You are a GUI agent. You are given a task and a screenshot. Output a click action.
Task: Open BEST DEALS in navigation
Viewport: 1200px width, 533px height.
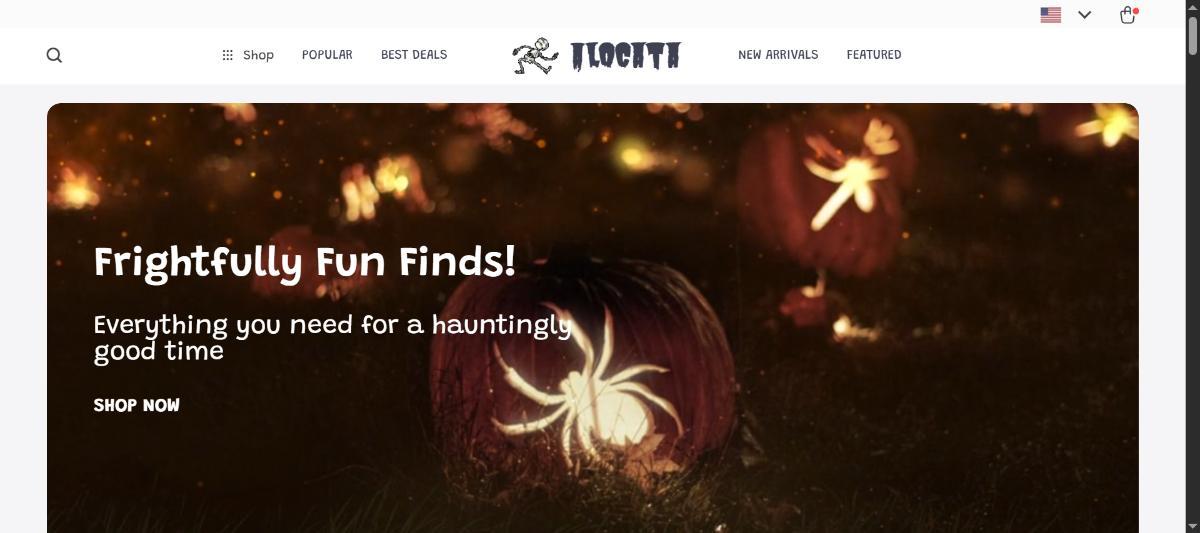414,55
